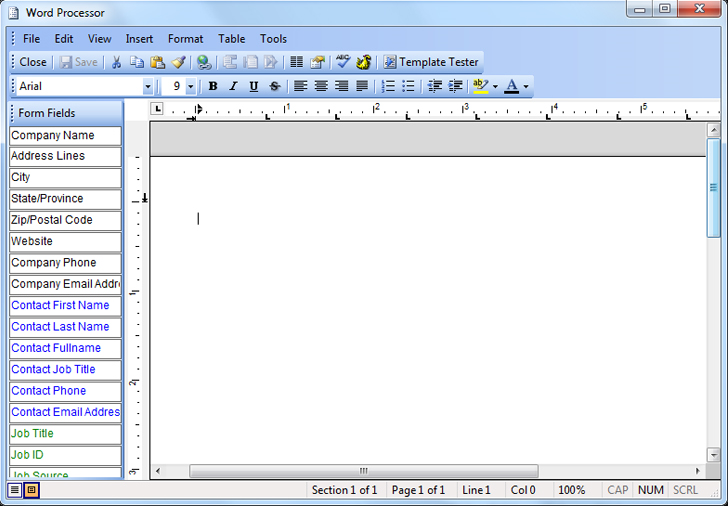The width and height of the screenshot is (728, 506).
Task: Click inside the document page body
Action: pos(427,310)
